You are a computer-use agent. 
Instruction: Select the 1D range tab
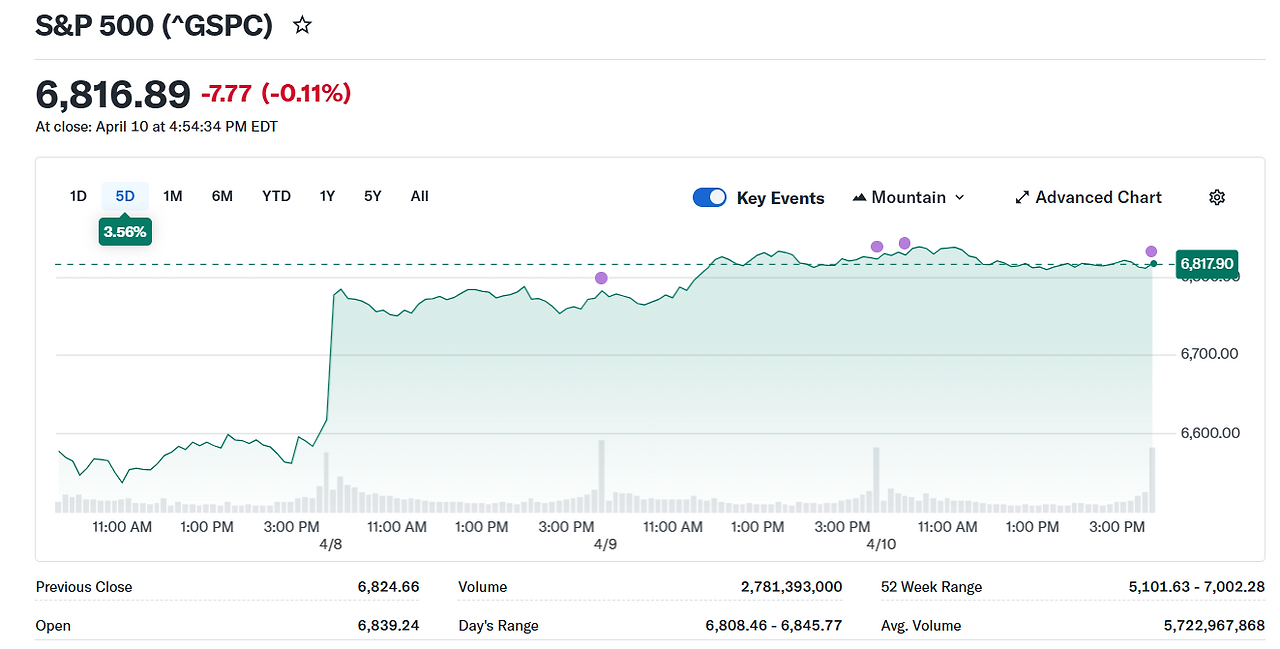coord(78,196)
